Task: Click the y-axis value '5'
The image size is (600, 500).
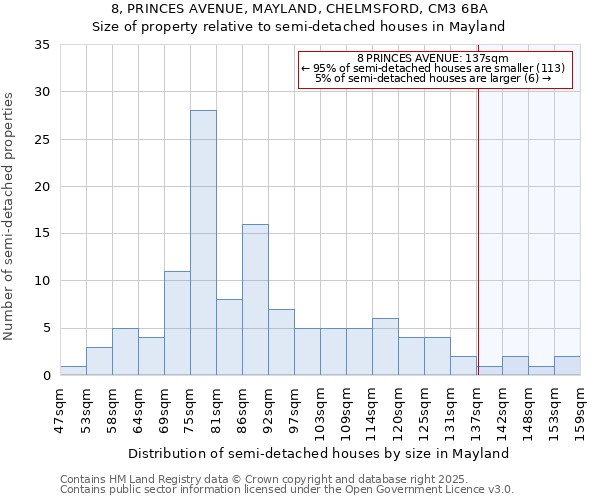Action: point(47,328)
